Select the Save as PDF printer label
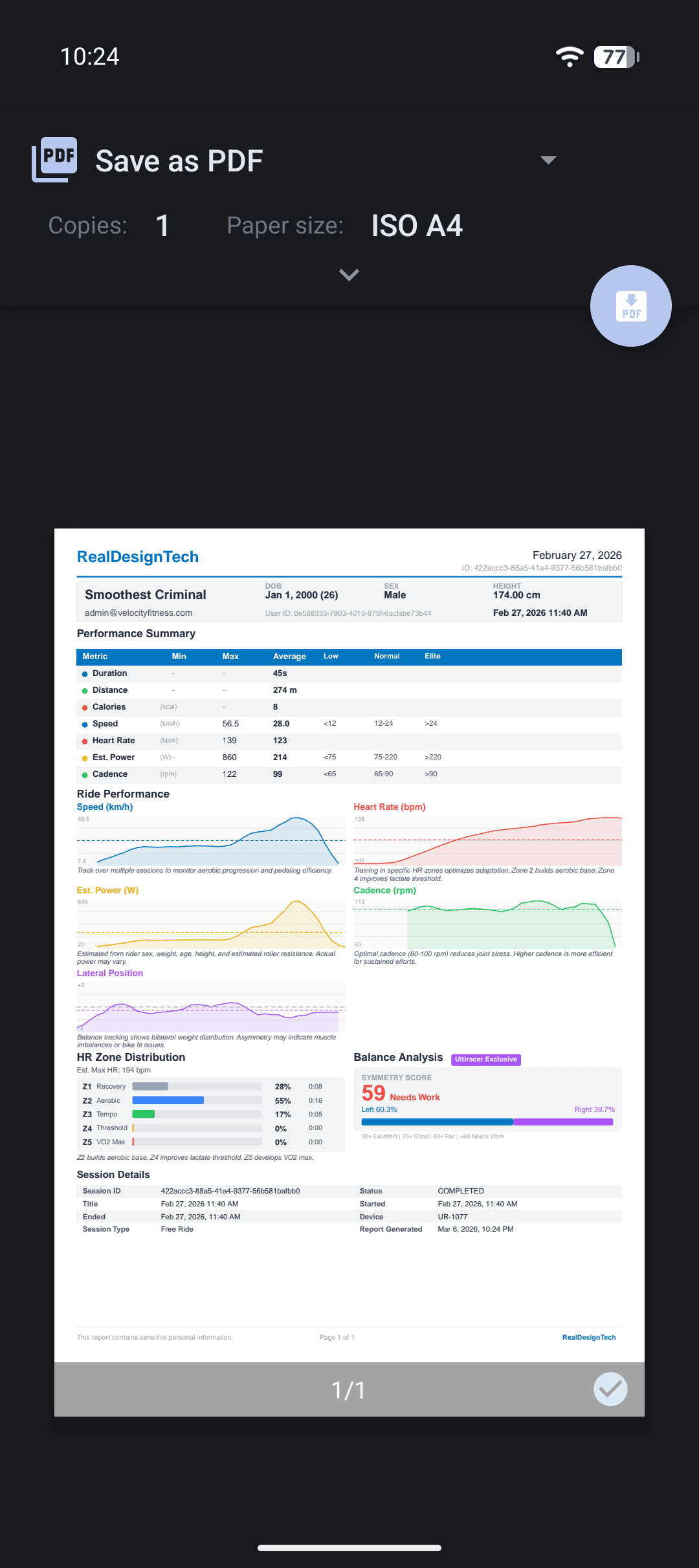The height and width of the screenshot is (1568, 699). point(179,161)
